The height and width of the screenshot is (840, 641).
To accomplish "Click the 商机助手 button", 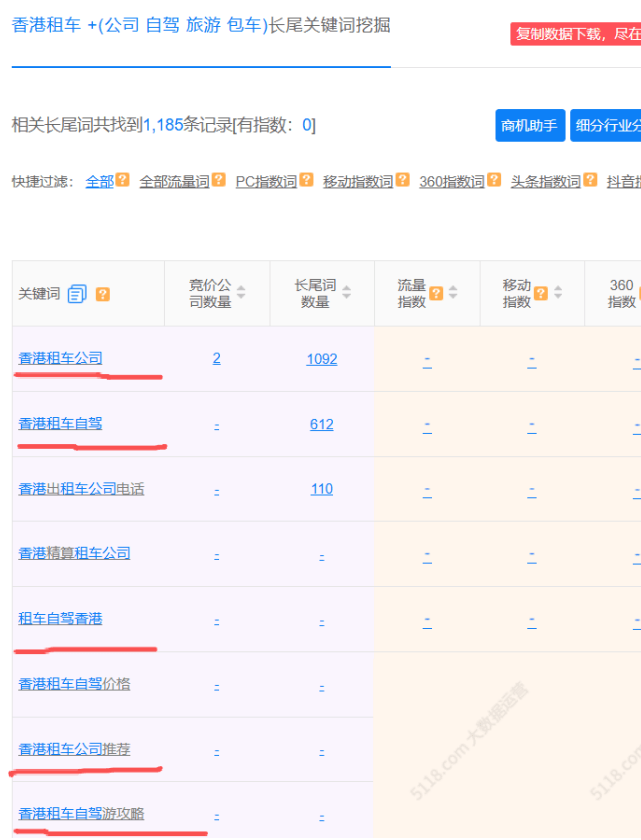I will point(530,125).
